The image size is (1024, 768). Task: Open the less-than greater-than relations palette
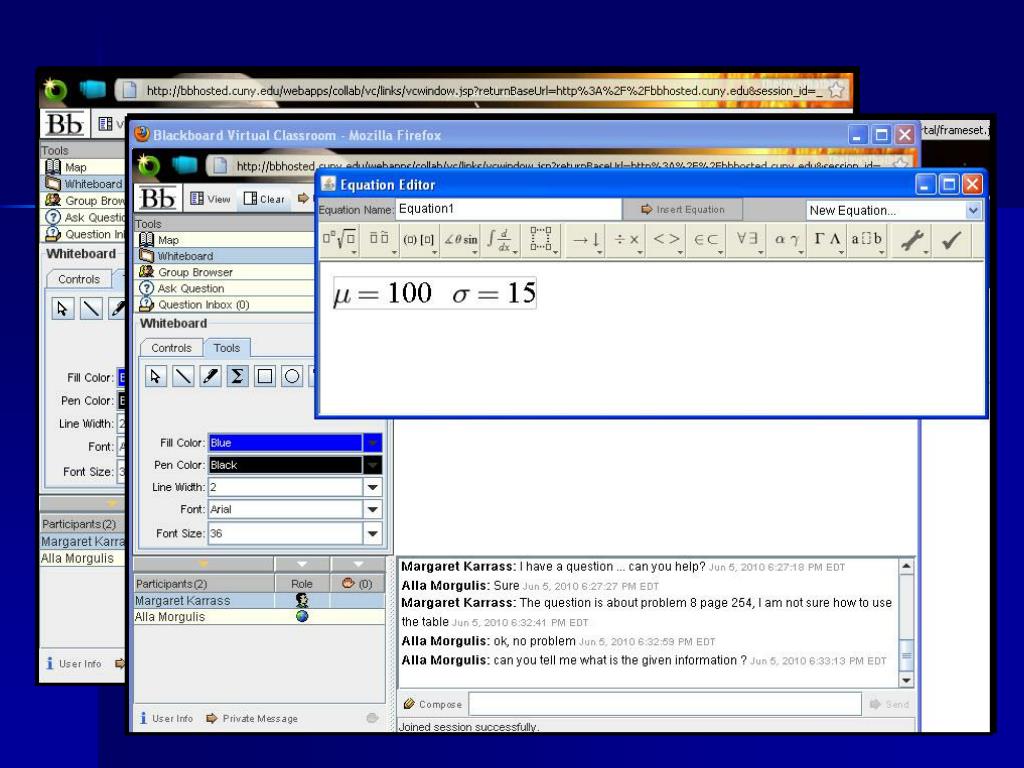click(x=666, y=240)
